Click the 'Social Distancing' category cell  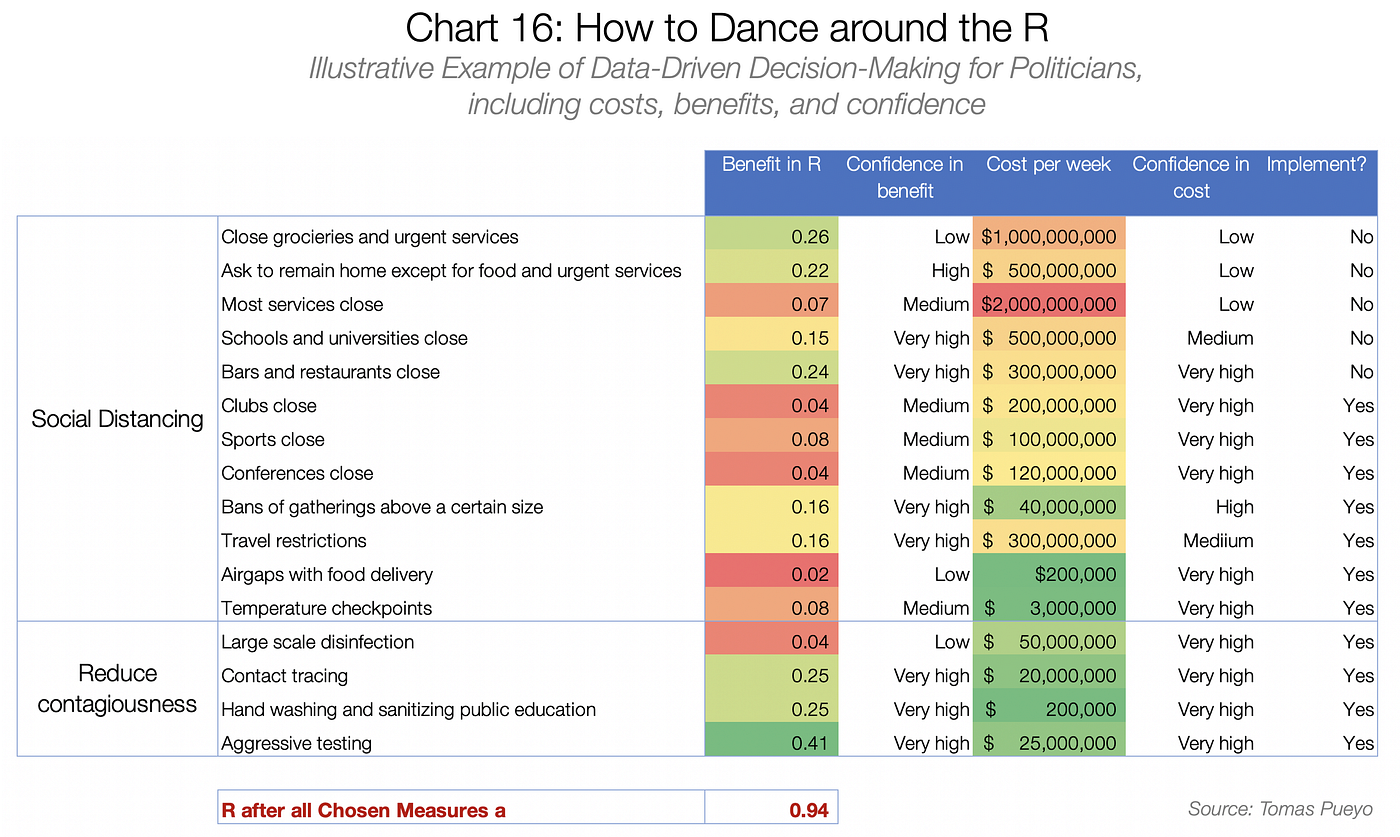(x=117, y=418)
